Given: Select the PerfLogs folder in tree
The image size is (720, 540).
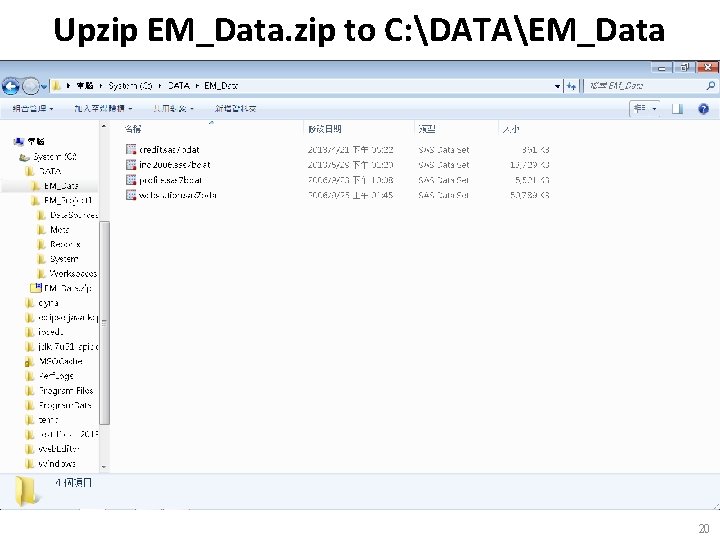Looking at the screenshot, I should click(x=56, y=376).
